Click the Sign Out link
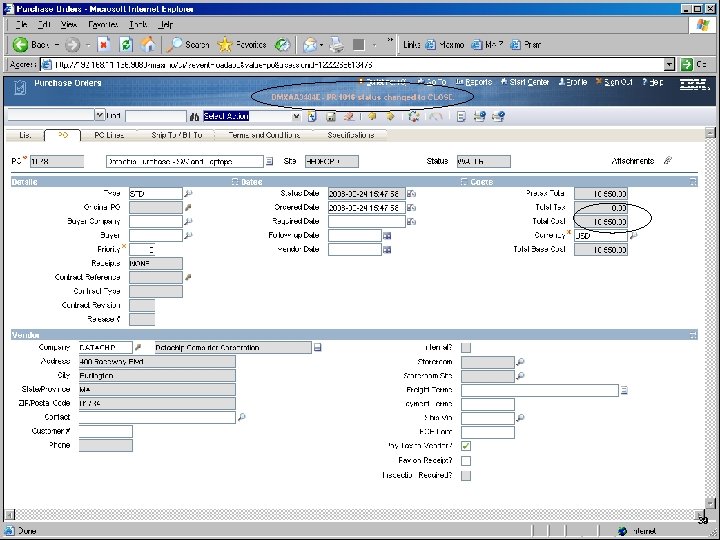The height and width of the screenshot is (540, 720). pyautogui.click(x=614, y=82)
